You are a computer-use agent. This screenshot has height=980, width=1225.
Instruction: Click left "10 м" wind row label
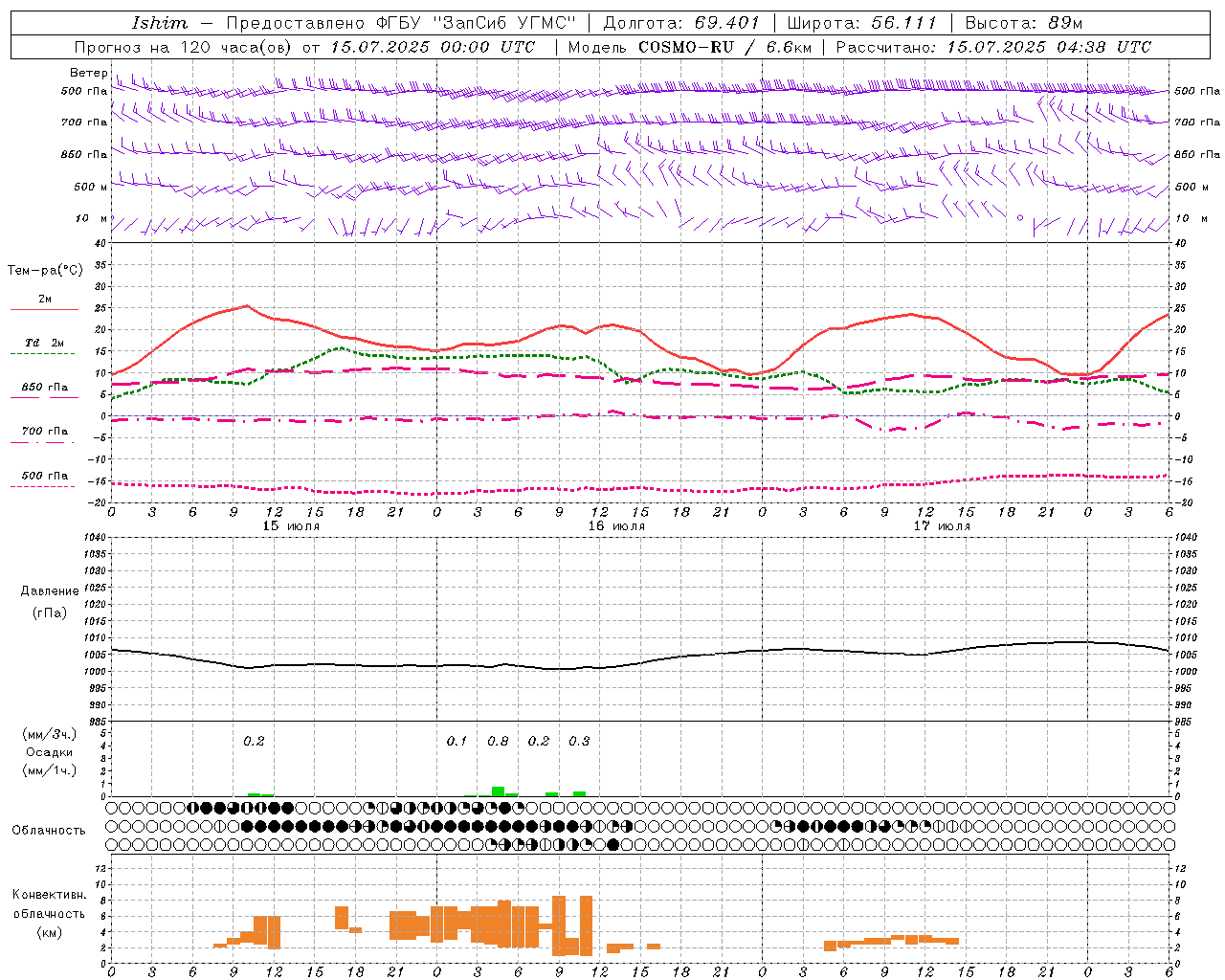click(90, 218)
